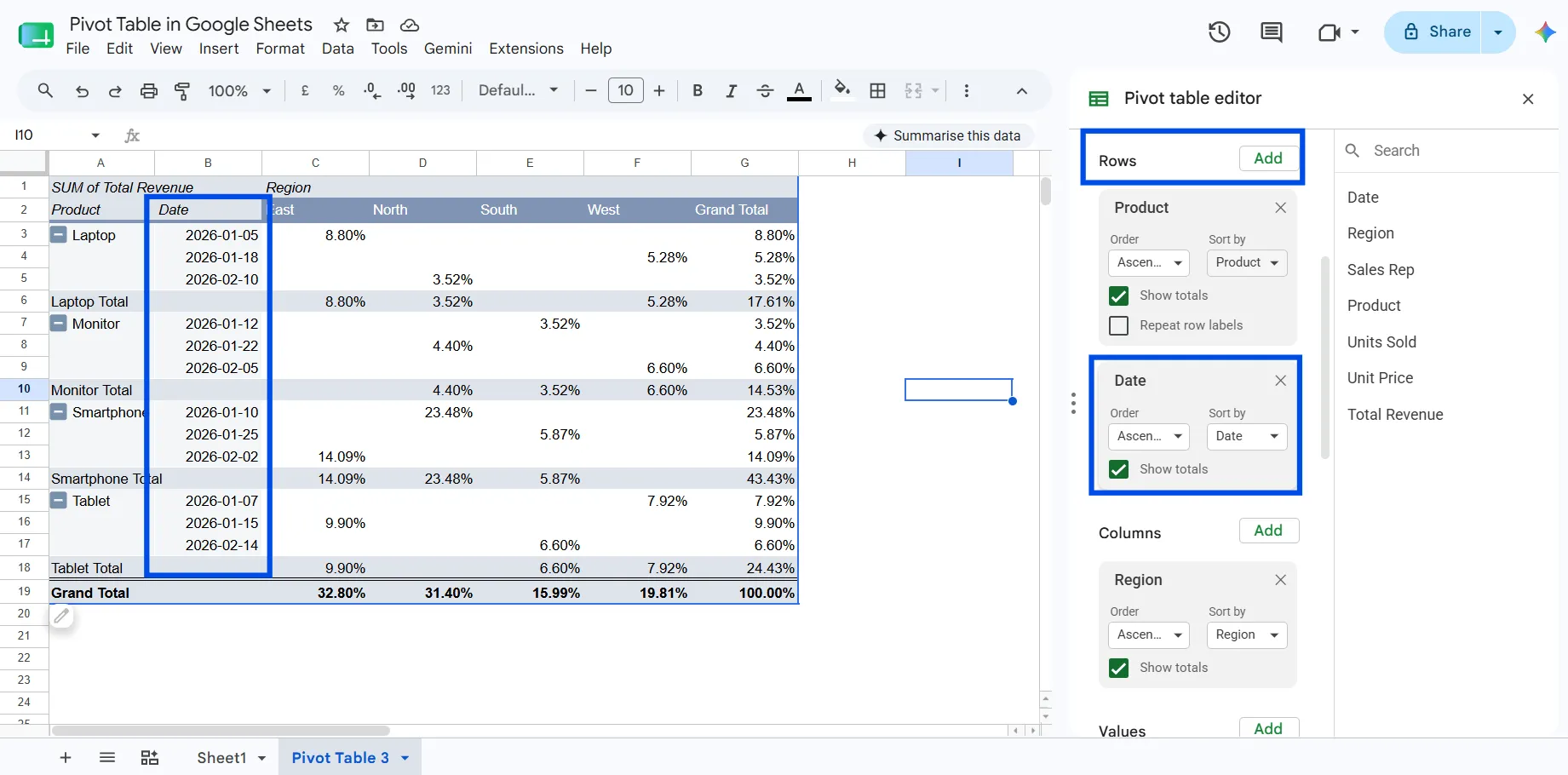Viewport: 1568px width, 775px height.
Task: Open Region Sort by dropdown
Action: click(1246, 634)
